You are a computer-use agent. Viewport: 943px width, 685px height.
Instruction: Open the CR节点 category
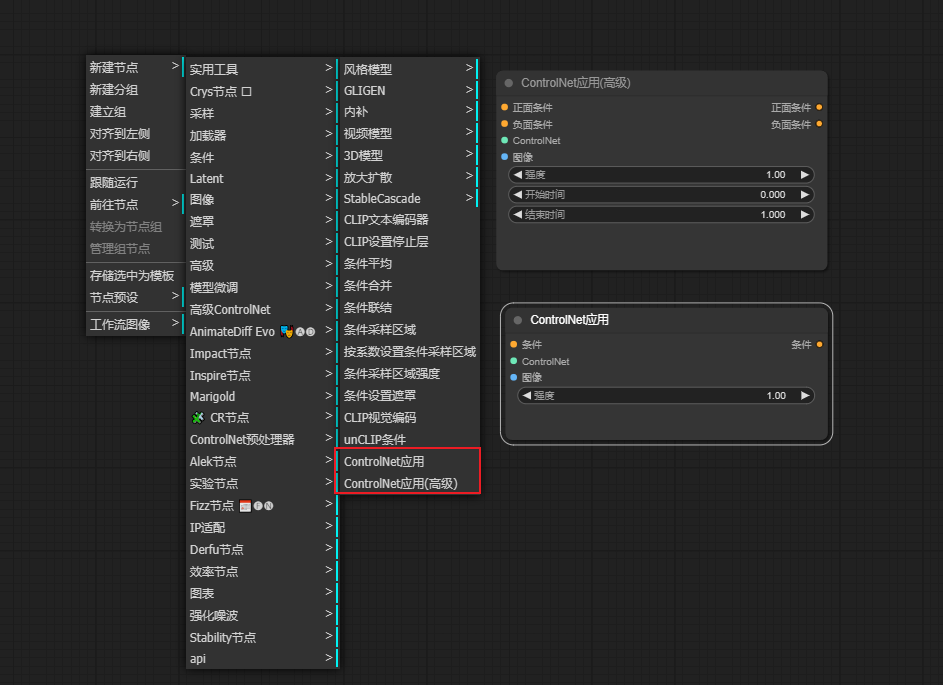click(x=262, y=417)
